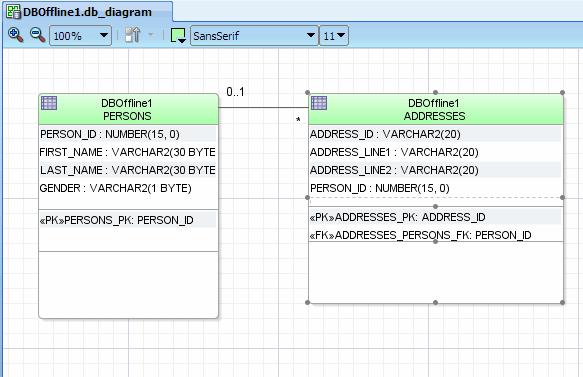Select the ADDRESS_LINE2 column row
This screenshot has width=583, height=377.
tap(435, 170)
